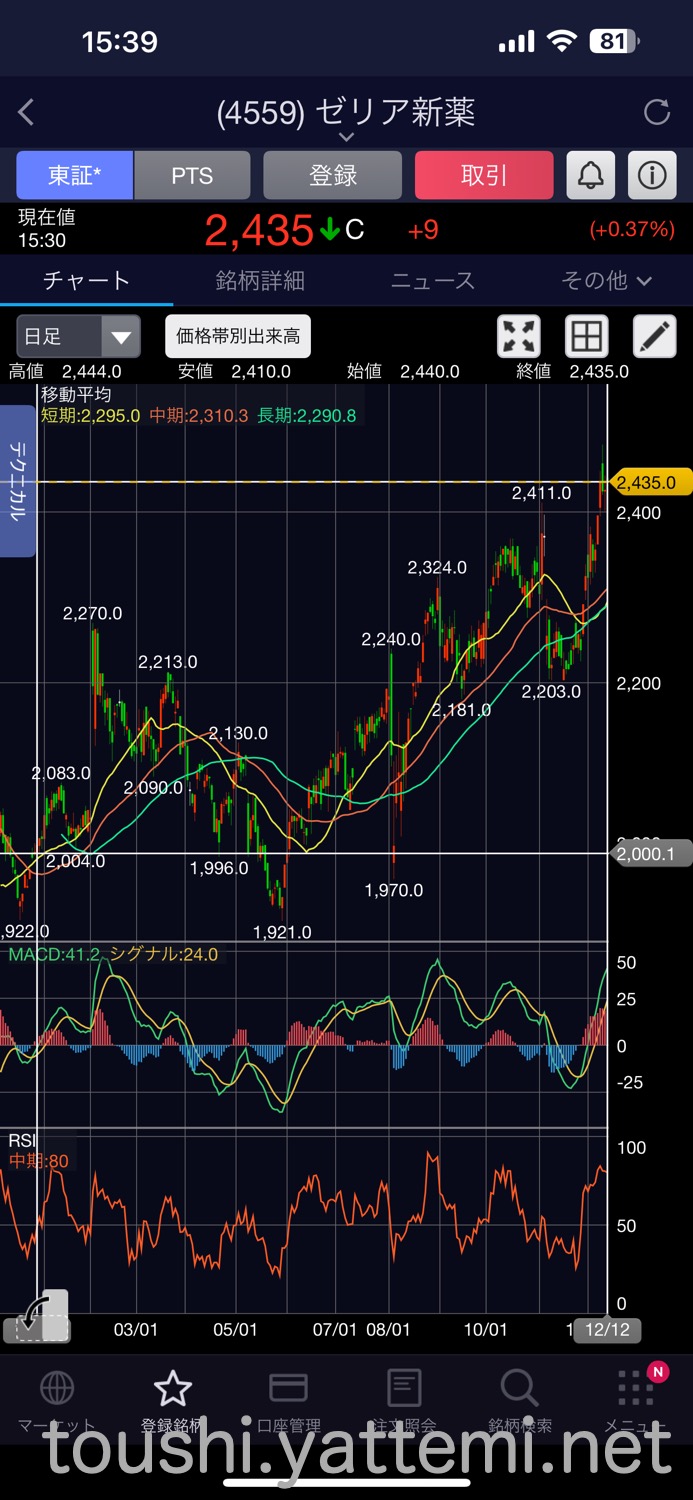Expand chart to fullscreen
The width and height of the screenshot is (693, 1500).
pyautogui.click(x=519, y=336)
